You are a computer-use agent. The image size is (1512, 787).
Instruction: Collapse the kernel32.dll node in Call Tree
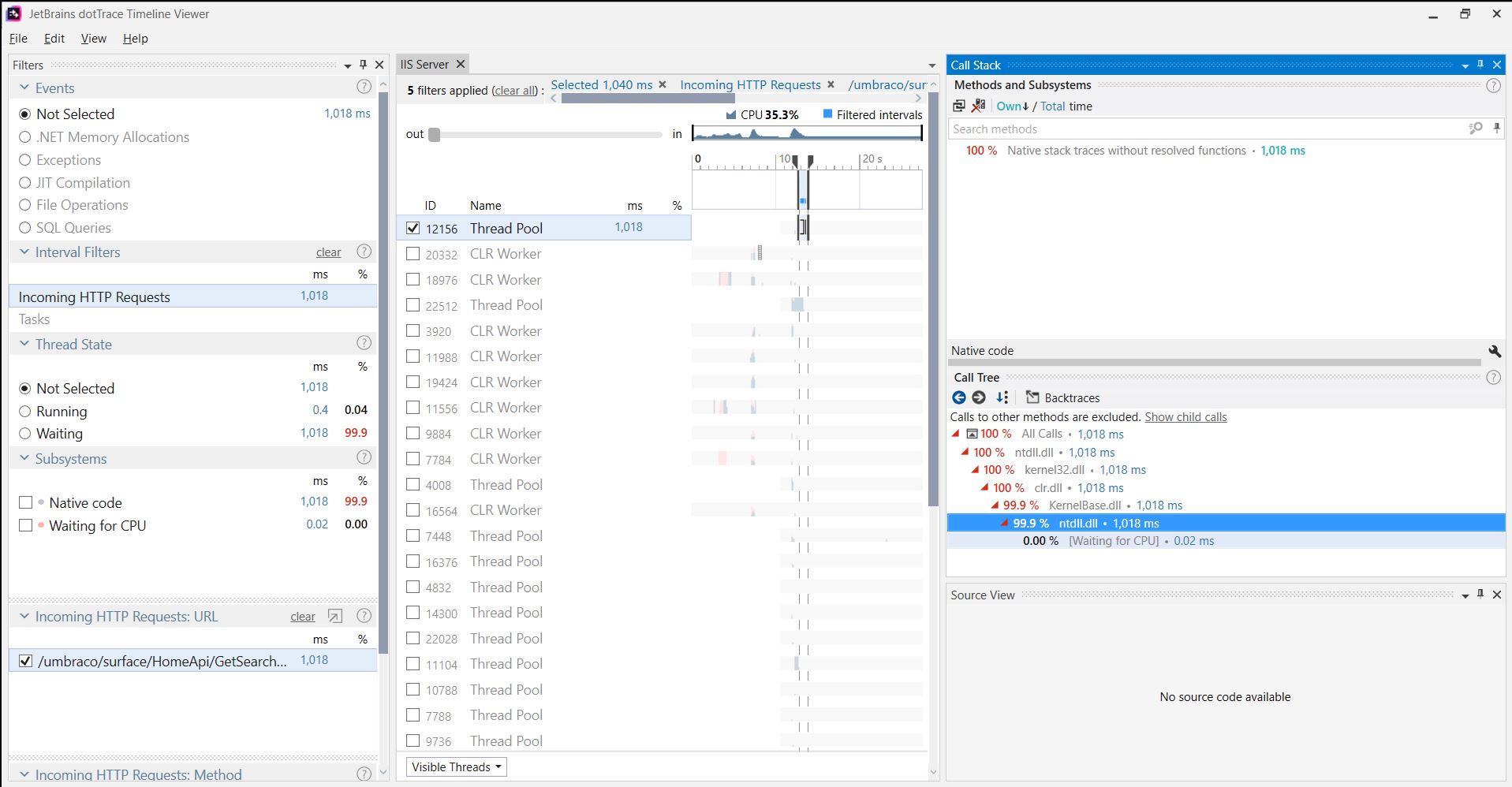(975, 470)
